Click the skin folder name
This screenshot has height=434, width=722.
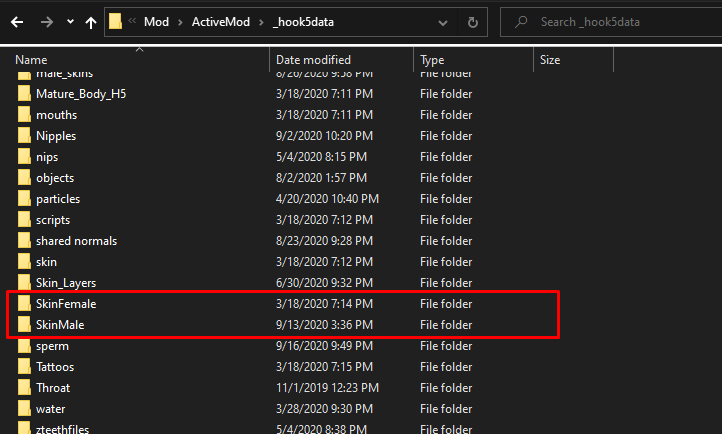pyautogui.click(x=46, y=262)
